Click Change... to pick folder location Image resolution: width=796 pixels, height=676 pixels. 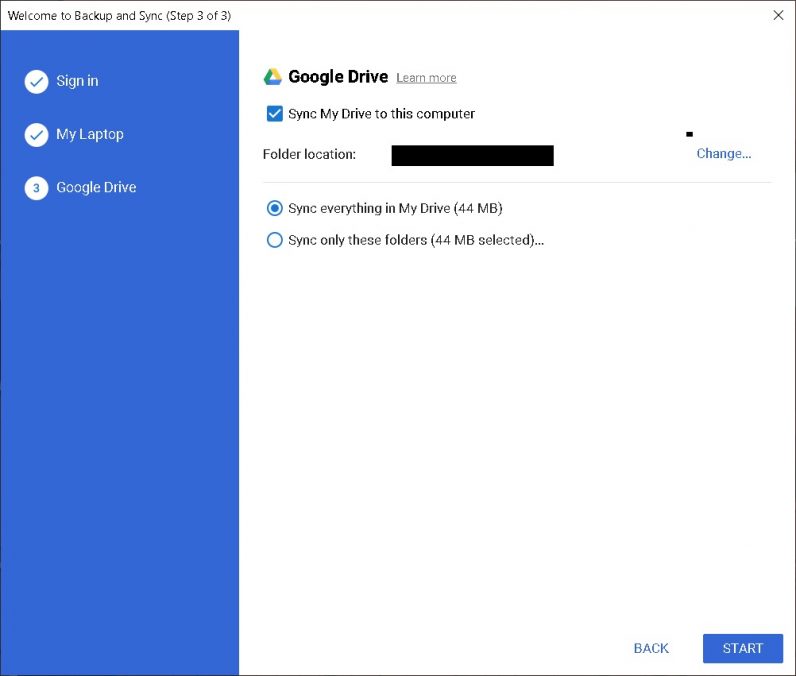pos(723,153)
